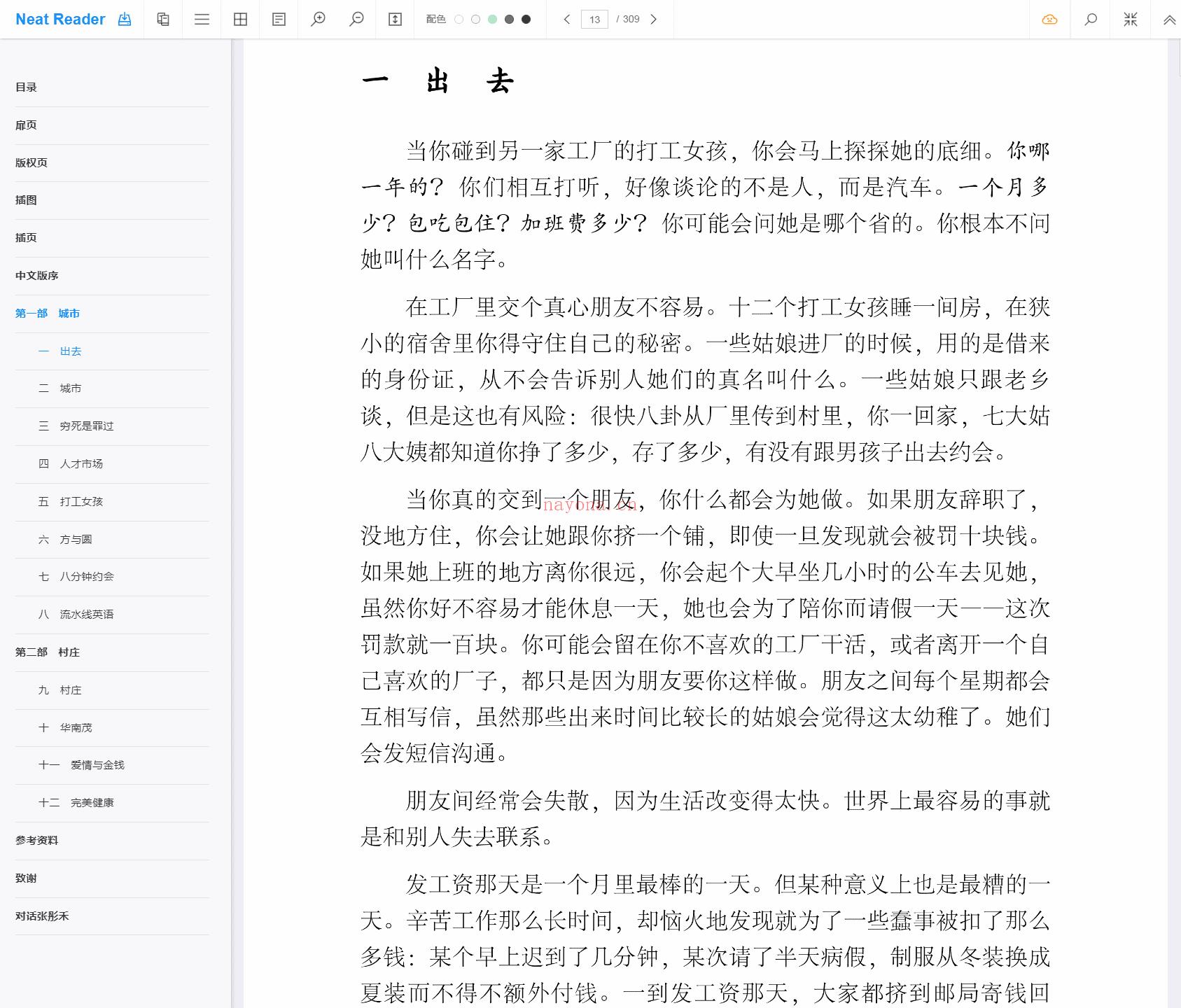The image size is (1181, 1008).
Task: Open the library/books icon in toolbar
Action: (163, 20)
